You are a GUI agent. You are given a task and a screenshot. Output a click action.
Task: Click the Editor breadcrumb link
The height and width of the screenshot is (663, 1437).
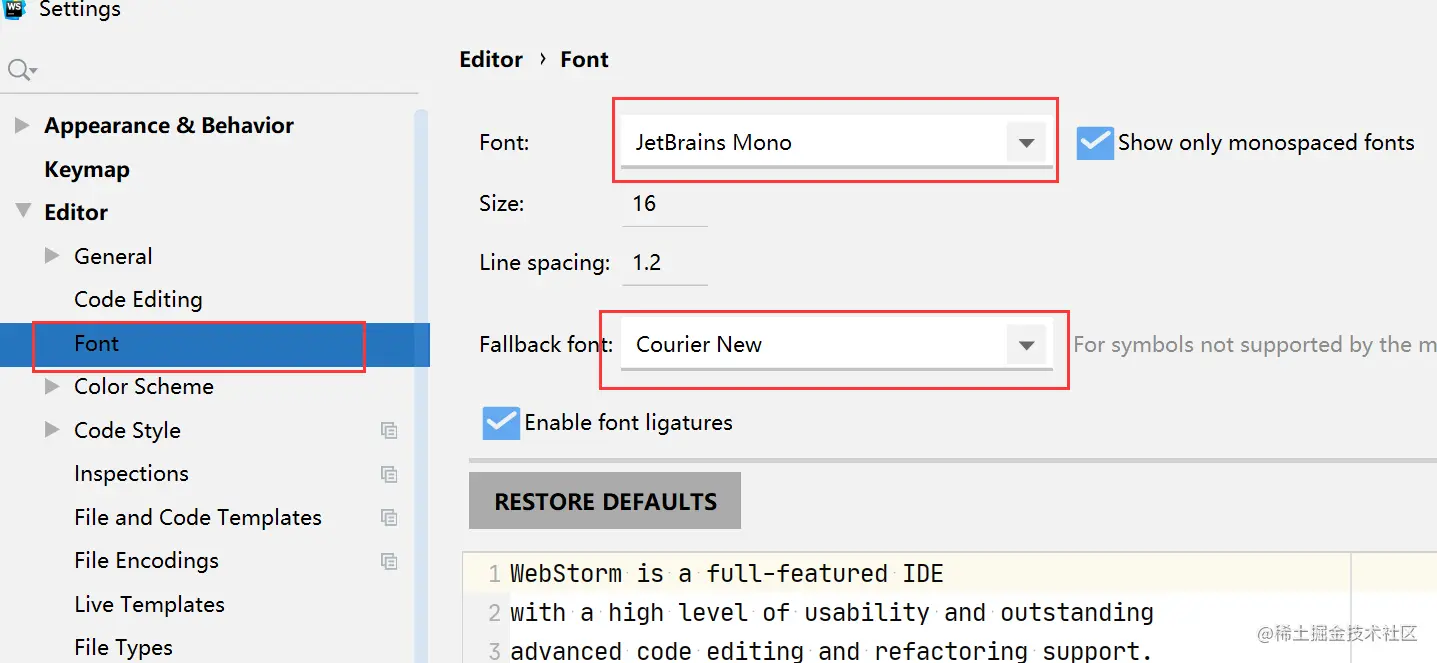(491, 60)
